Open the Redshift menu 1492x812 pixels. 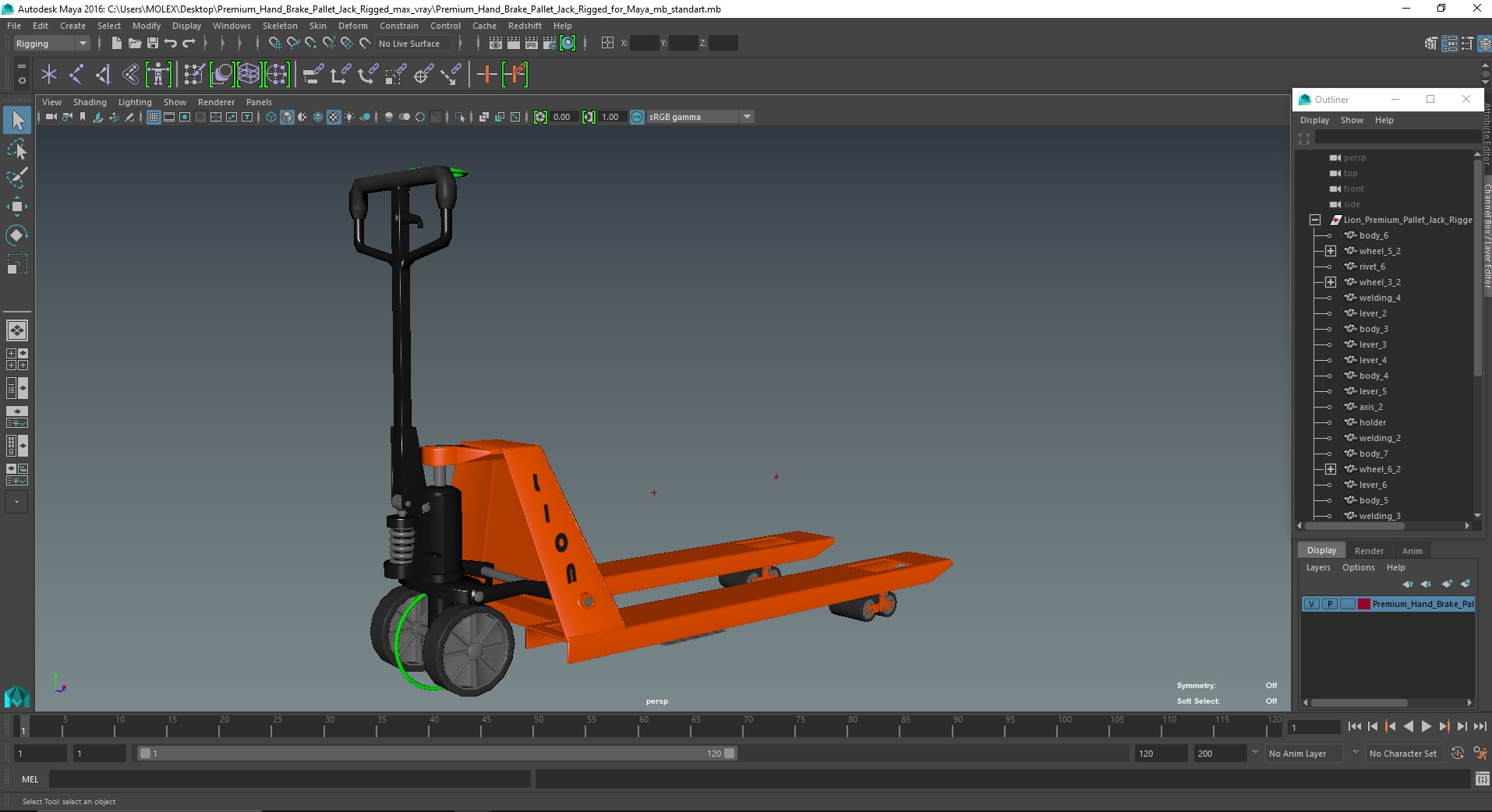(525, 26)
